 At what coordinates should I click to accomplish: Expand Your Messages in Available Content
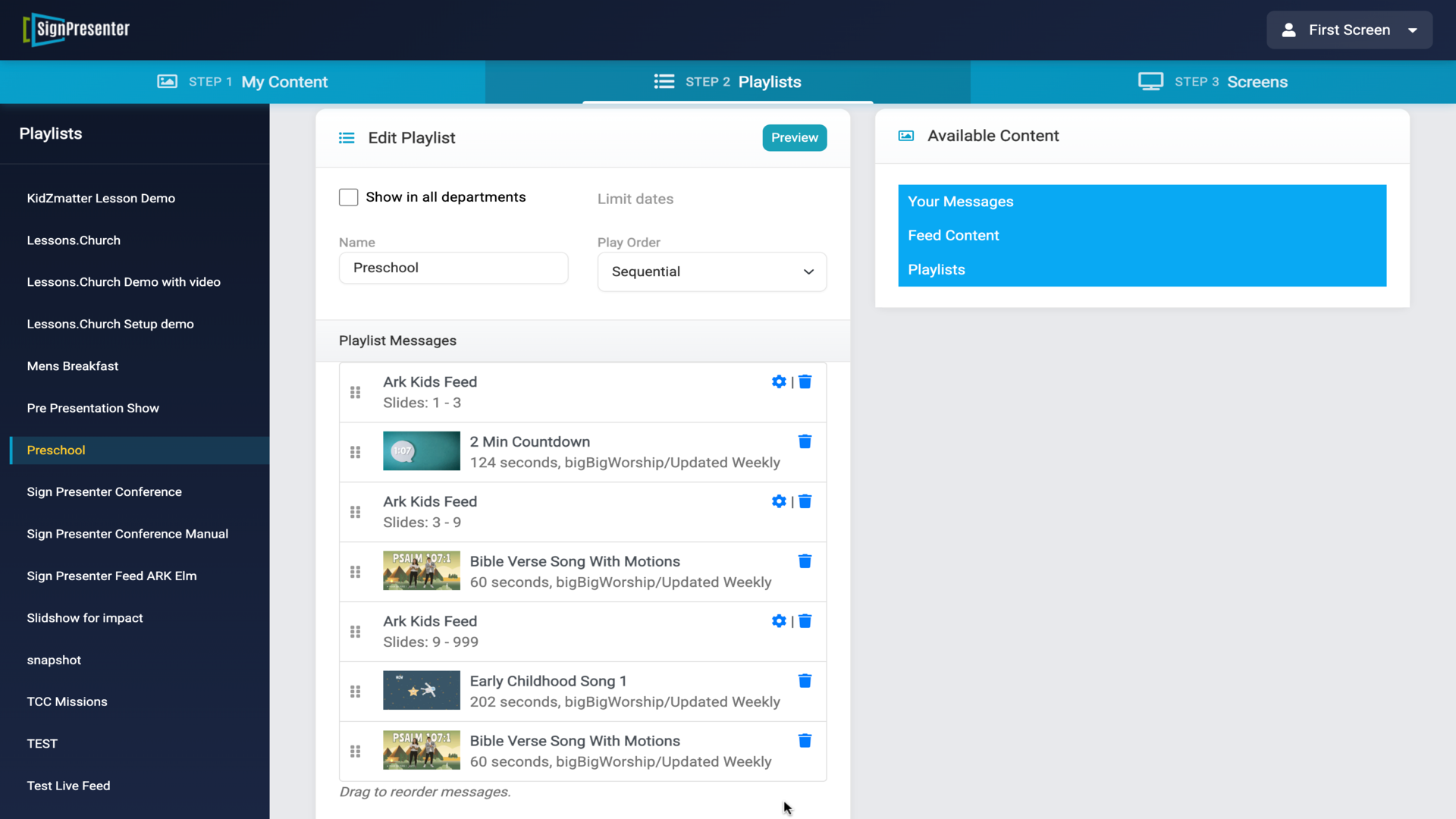tap(960, 202)
